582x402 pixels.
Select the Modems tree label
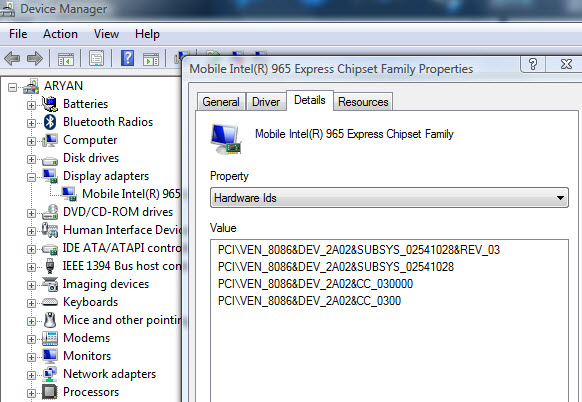coord(86,338)
